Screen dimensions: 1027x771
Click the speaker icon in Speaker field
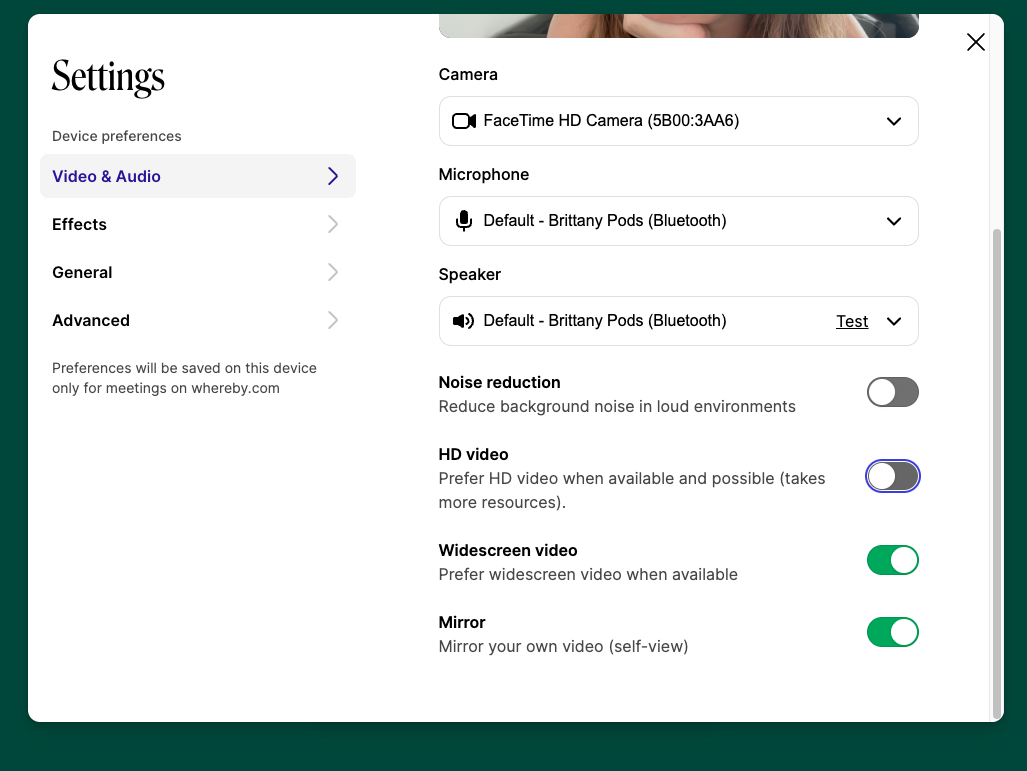pyautogui.click(x=463, y=321)
